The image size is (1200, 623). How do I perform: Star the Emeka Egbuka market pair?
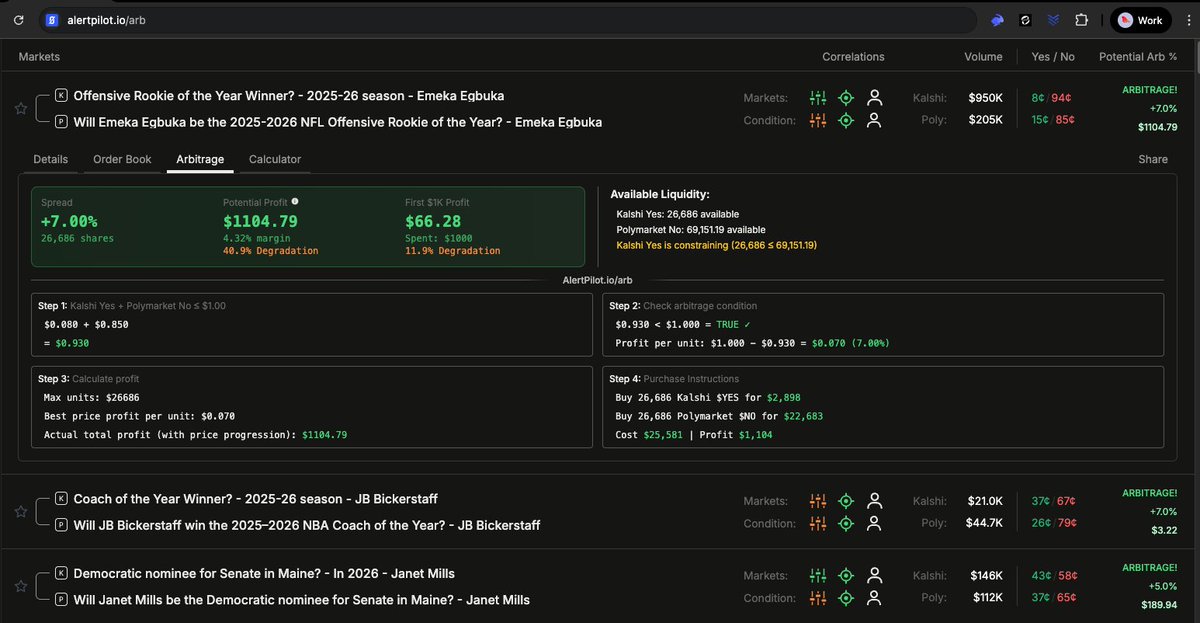[20, 109]
